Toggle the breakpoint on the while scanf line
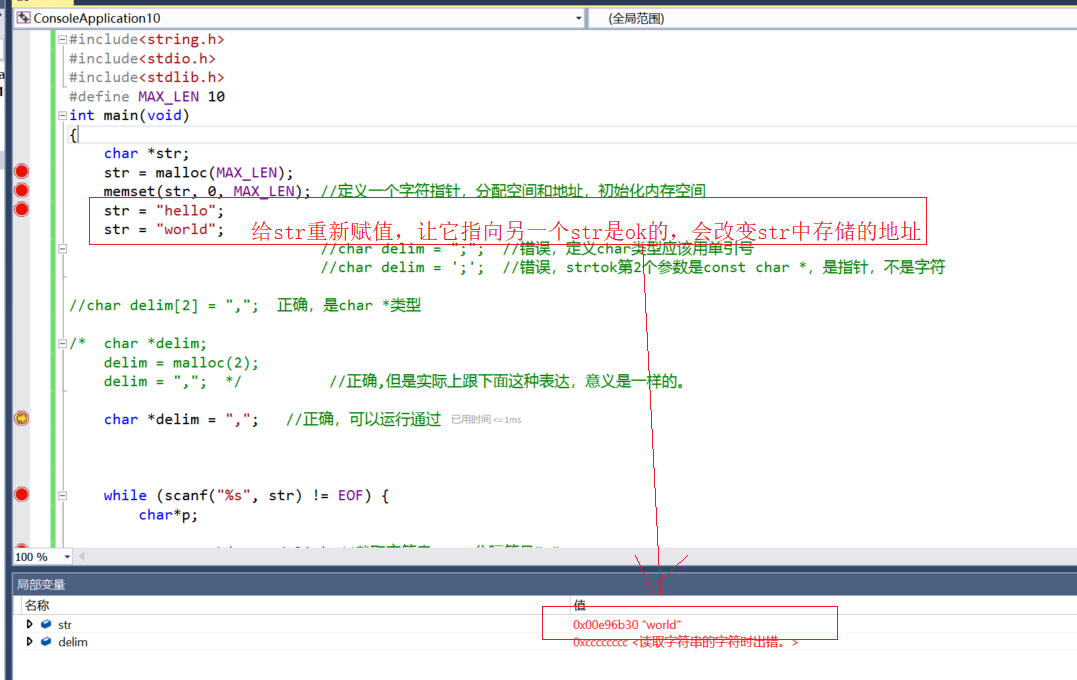This screenshot has height=680, width=1077. pos(21,494)
